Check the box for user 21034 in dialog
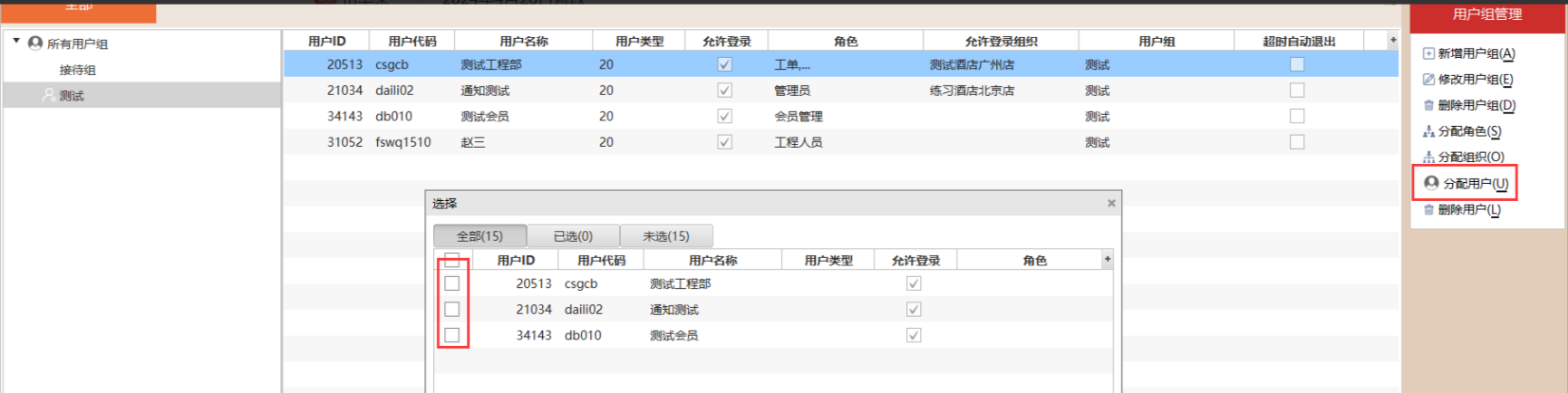The width and height of the screenshot is (1568, 393). 452,310
